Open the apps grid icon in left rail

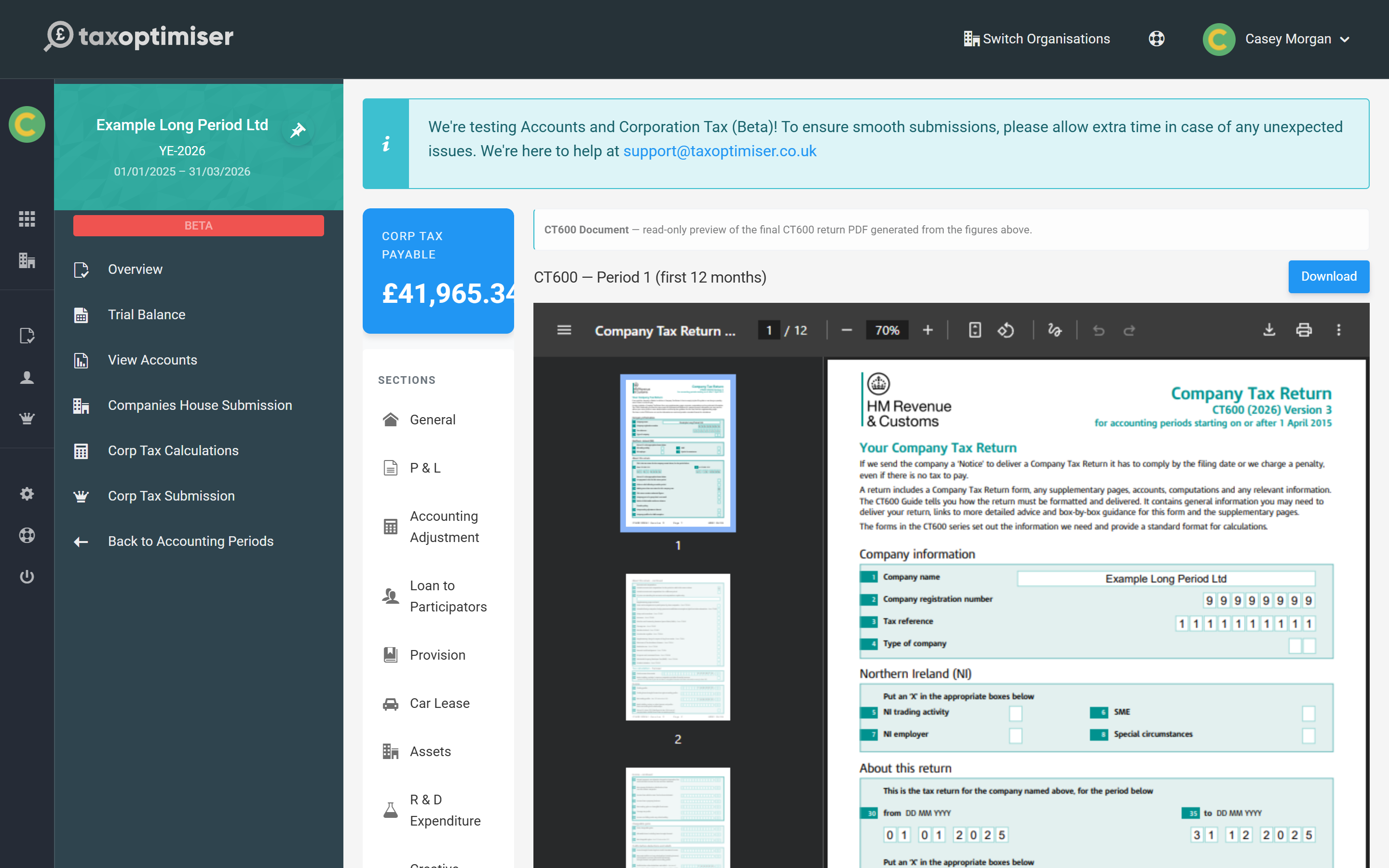click(x=27, y=219)
